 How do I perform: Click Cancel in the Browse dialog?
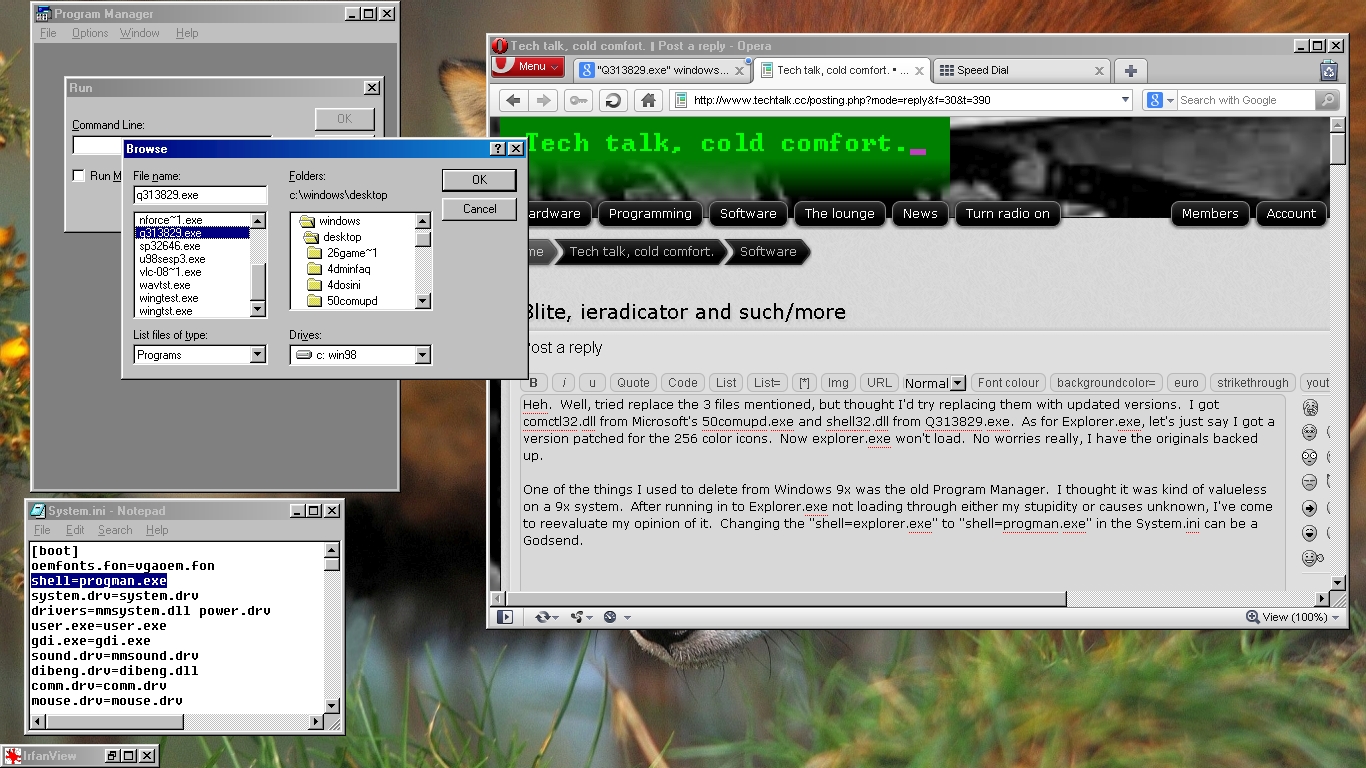tap(479, 209)
